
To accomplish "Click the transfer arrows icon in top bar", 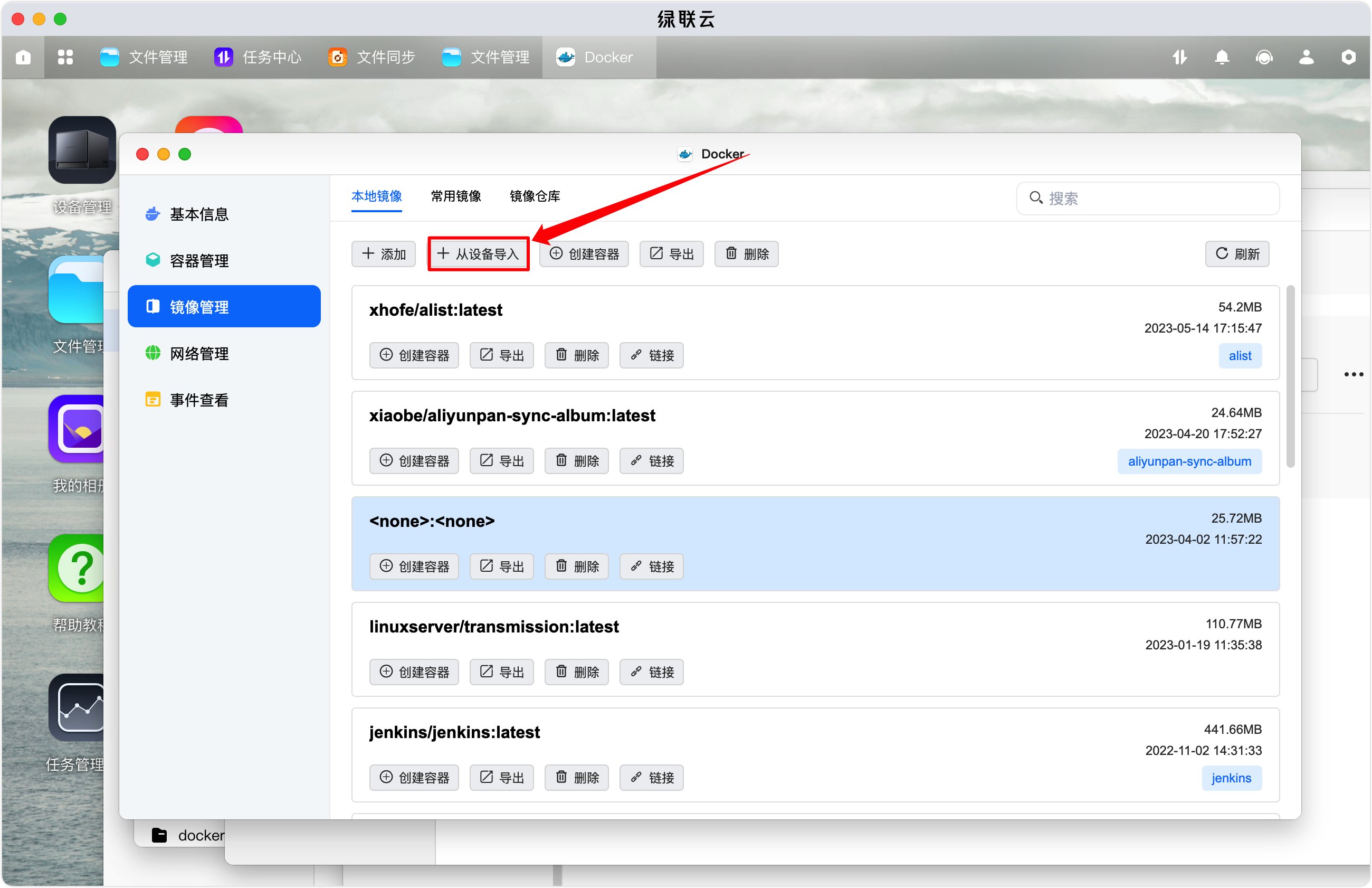I will [1179, 57].
